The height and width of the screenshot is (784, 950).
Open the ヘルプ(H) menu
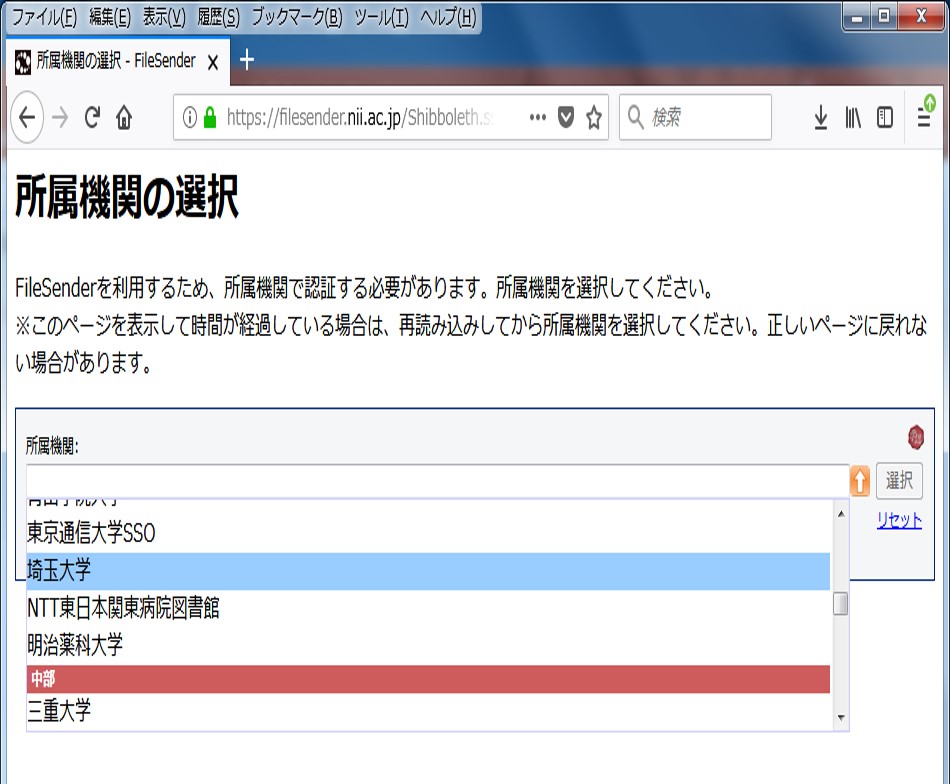tap(448, 17)
